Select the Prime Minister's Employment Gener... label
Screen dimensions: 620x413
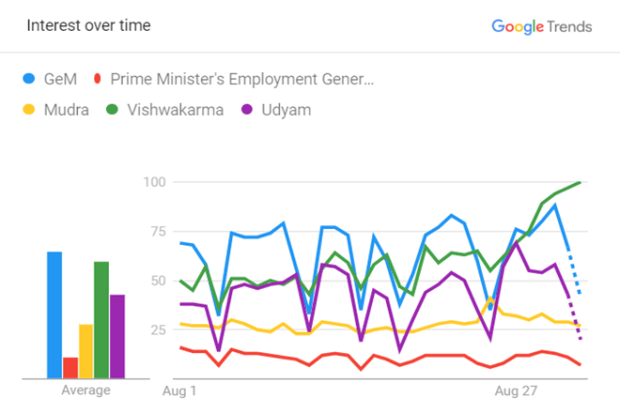(x=244, y=78)
